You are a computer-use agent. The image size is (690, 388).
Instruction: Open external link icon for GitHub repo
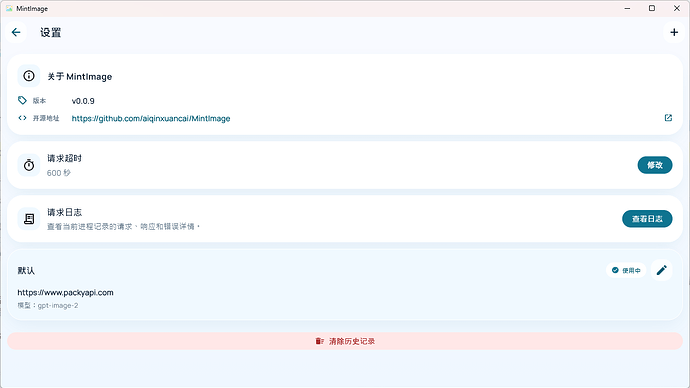tap(668, 118)
